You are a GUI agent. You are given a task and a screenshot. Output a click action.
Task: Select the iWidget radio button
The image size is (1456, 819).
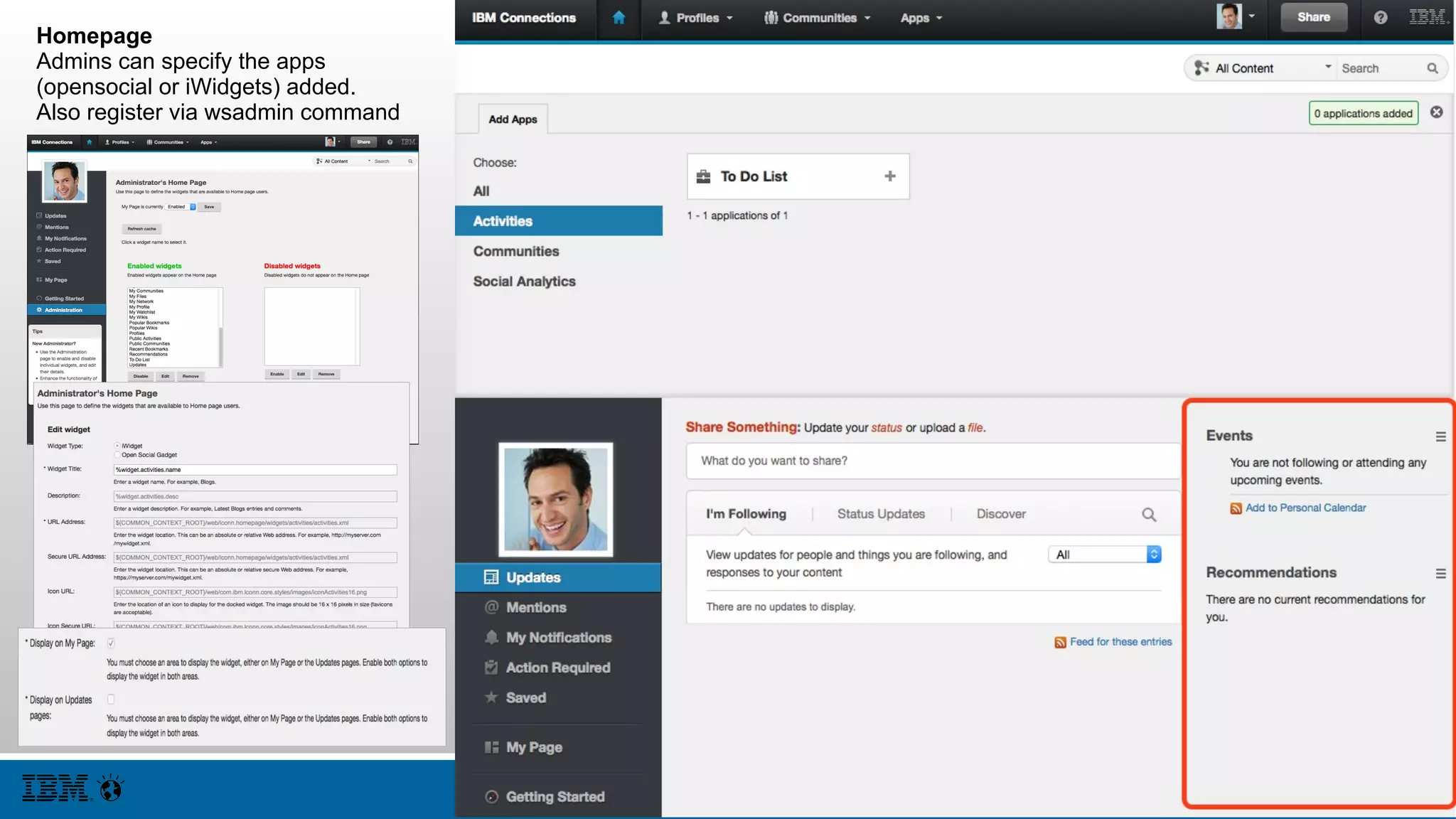(117, 446)
